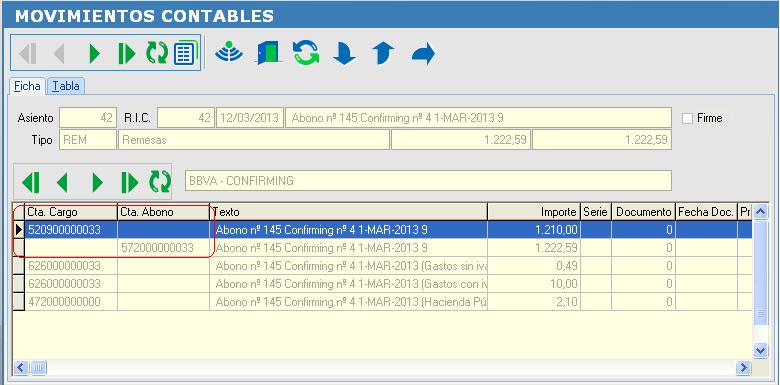The height and width of the screenshot is (385, 780).
Task: Toggle the Firme checkbox
Action: pos(687,118)
